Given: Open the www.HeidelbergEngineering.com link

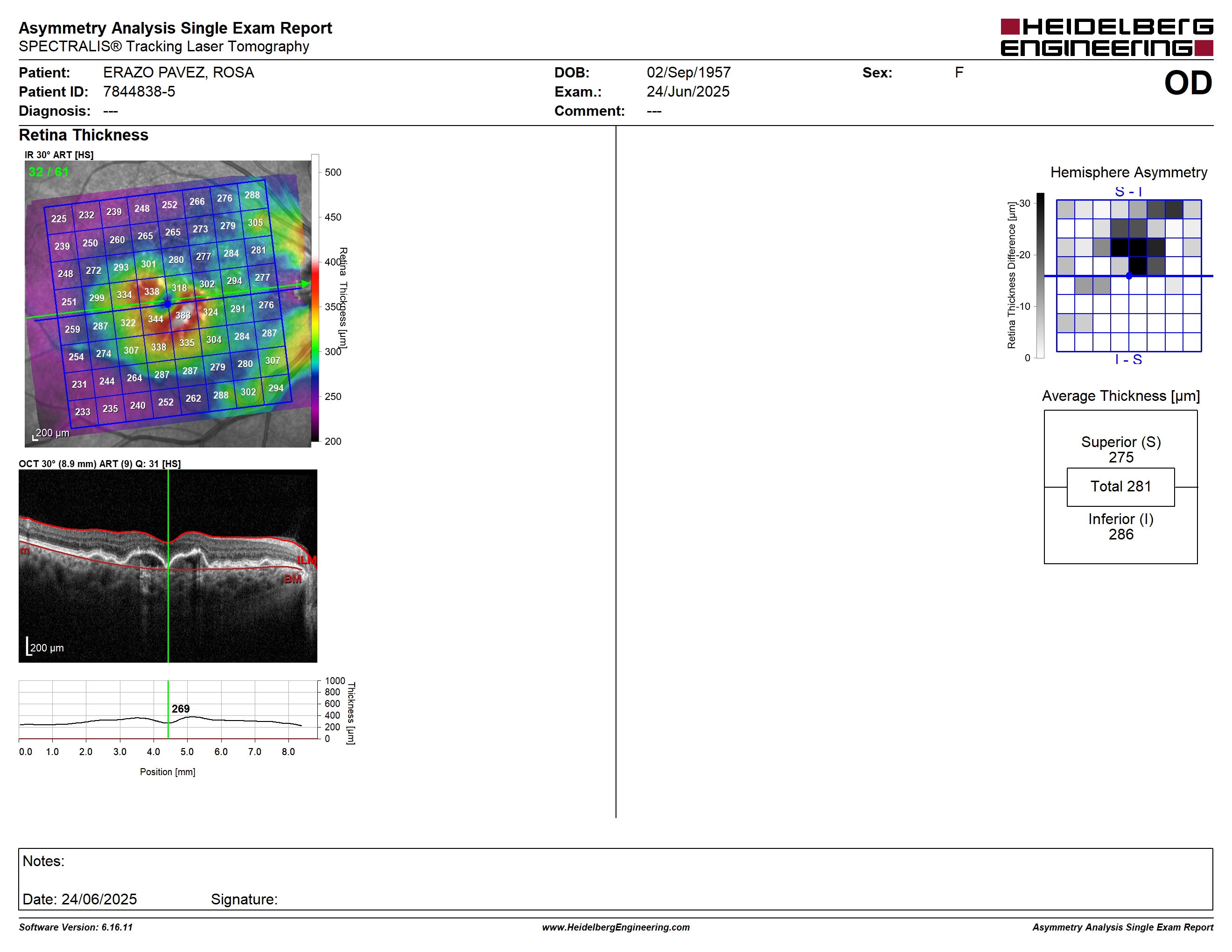Looking at the screenshot, I should (616, 927).
